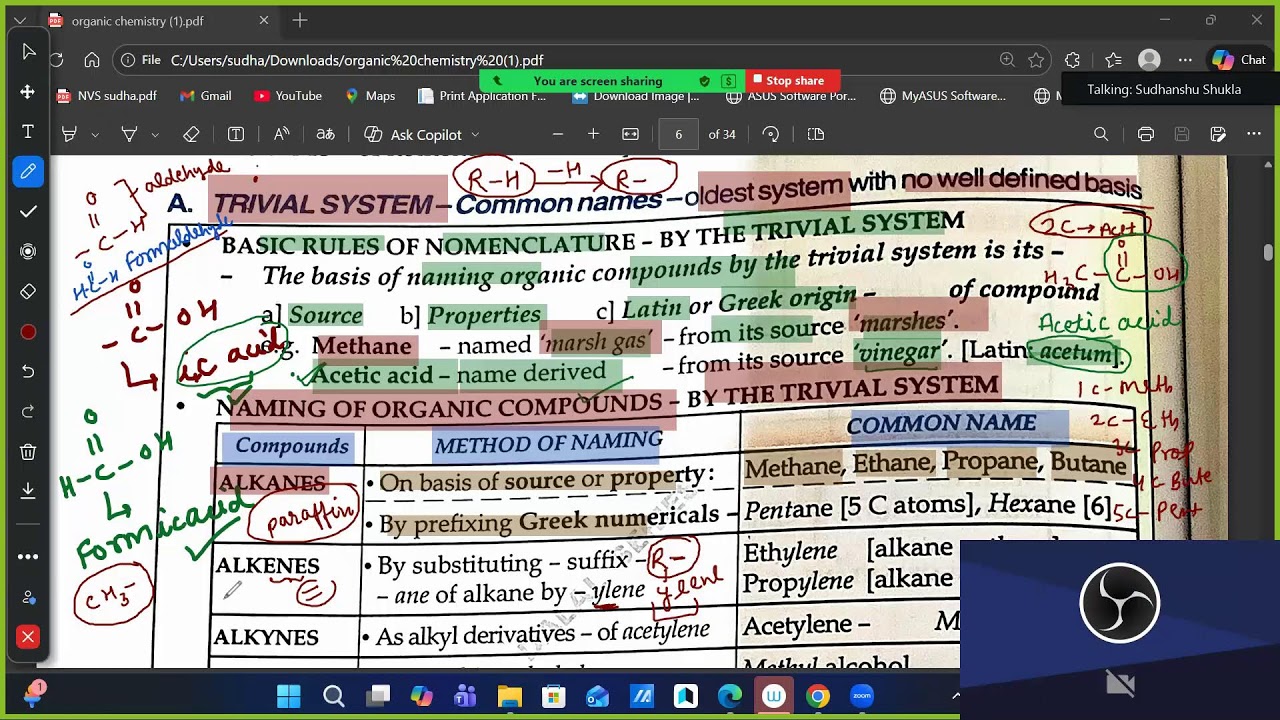Open the zoom magnifier in address bar
Screen dimensions: 1280x720
coord(1007,60)
